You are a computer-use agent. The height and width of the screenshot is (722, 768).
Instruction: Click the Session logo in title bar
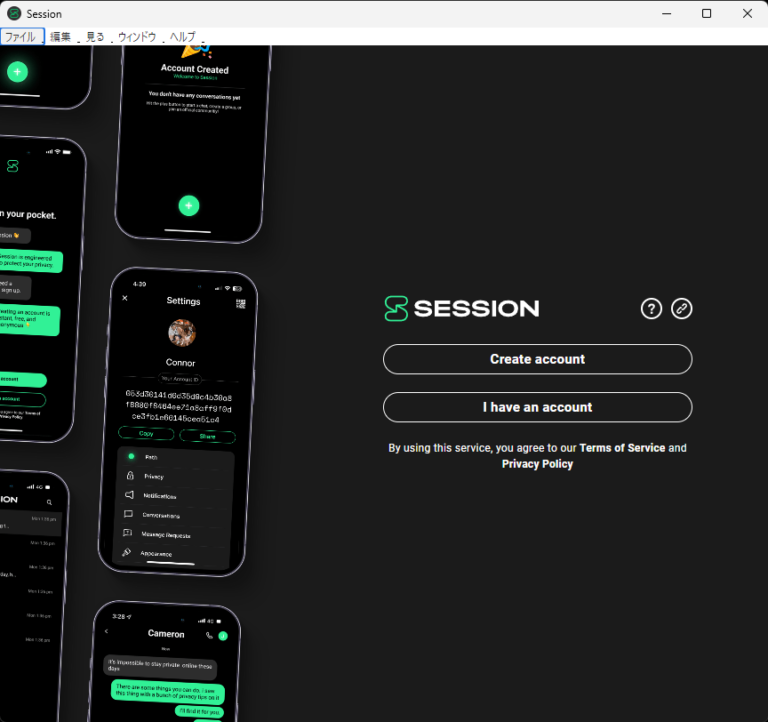(14, 13)
